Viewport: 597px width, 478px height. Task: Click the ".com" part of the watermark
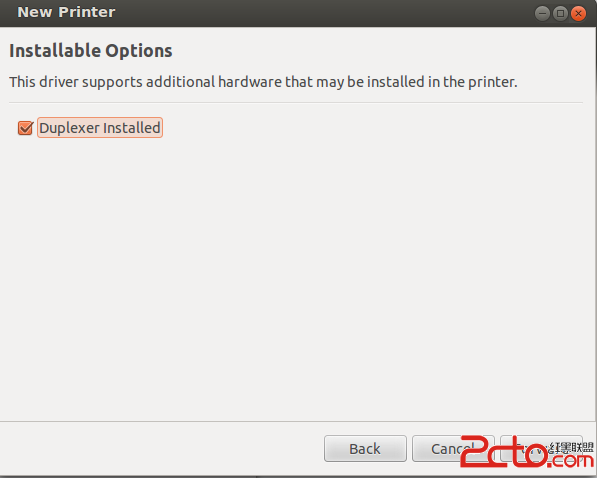tap(570, 460)
